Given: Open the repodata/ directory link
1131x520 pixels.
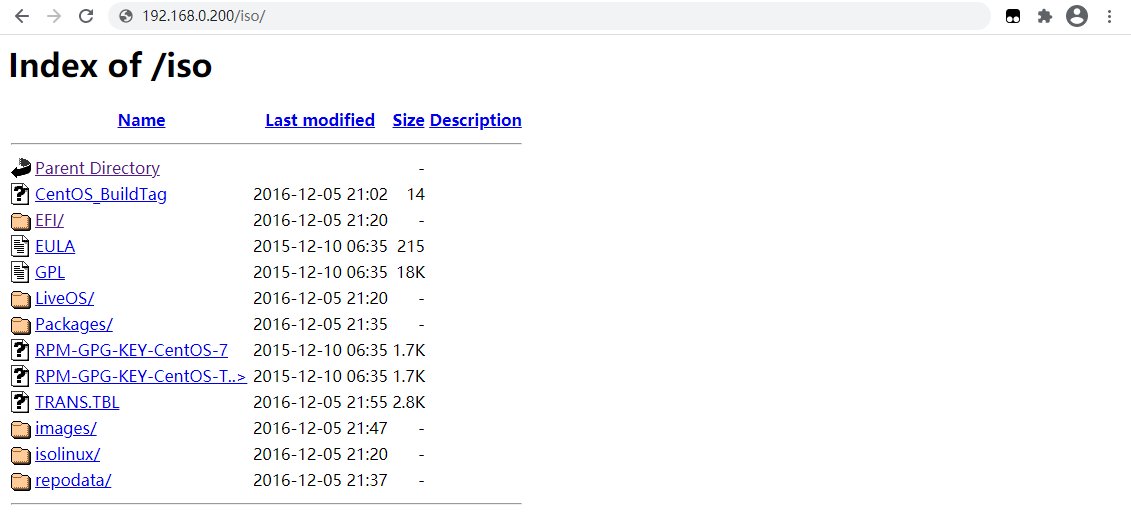Looking at the screenshot, I should tap(73, 480).
